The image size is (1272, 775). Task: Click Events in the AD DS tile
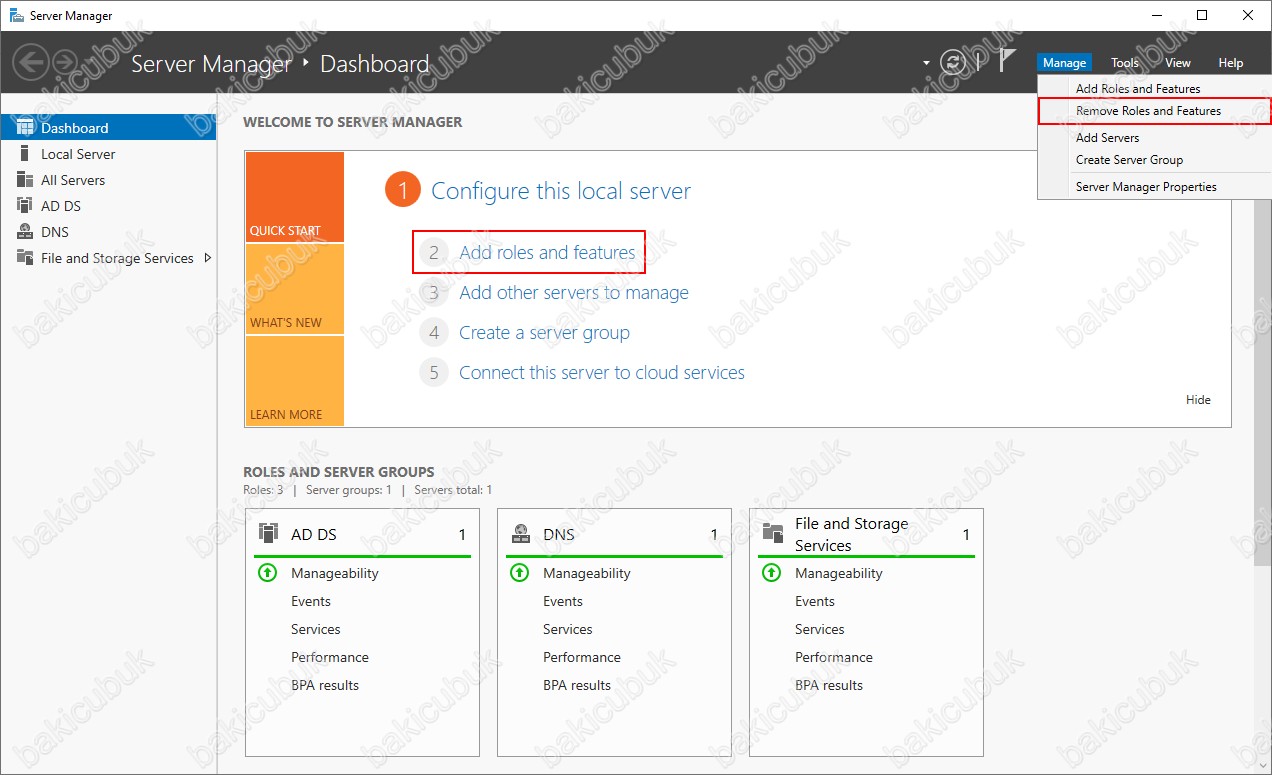pyautogui.click(x=311, y=601)
